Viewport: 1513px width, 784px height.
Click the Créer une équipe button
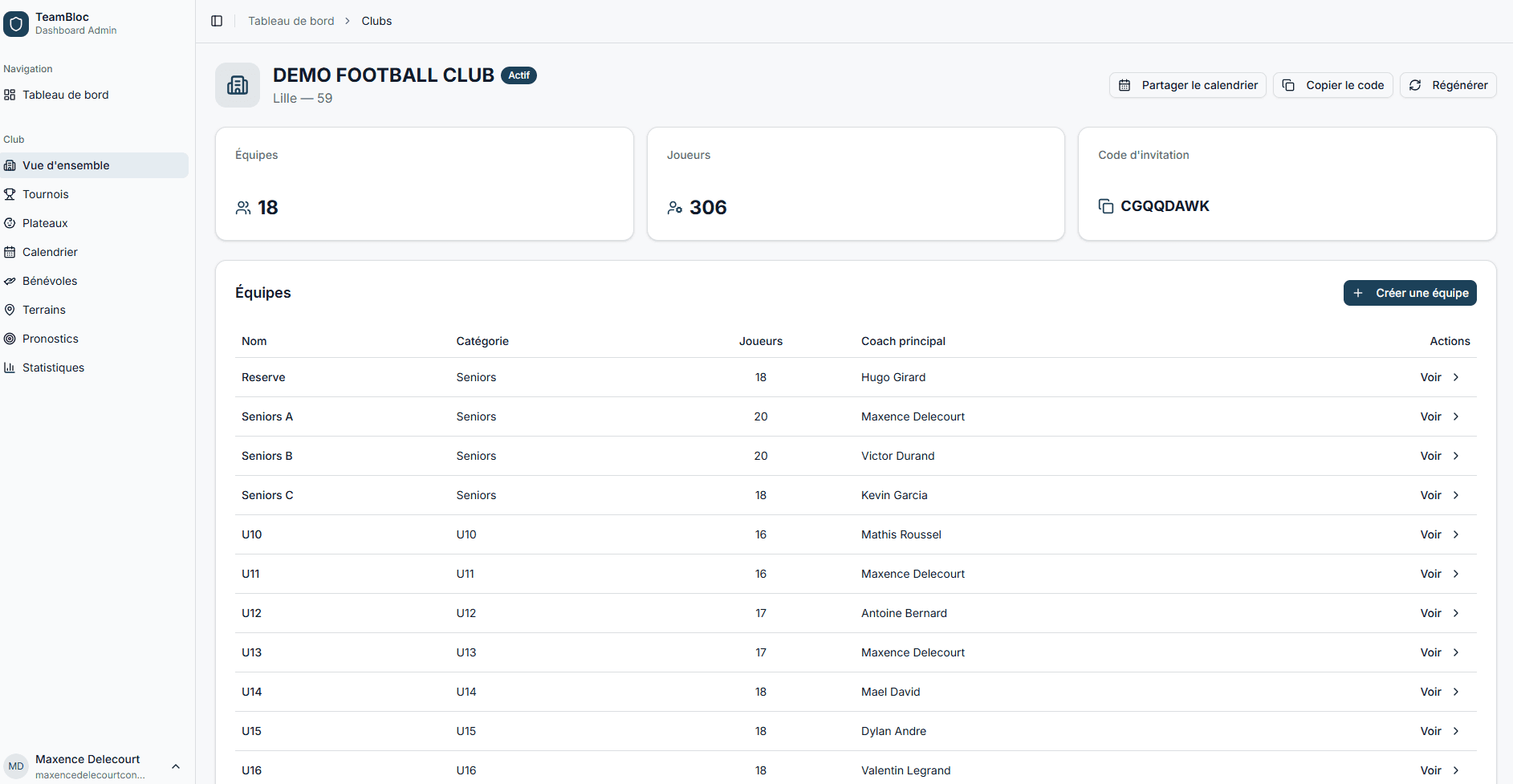tap(1409, 293)
